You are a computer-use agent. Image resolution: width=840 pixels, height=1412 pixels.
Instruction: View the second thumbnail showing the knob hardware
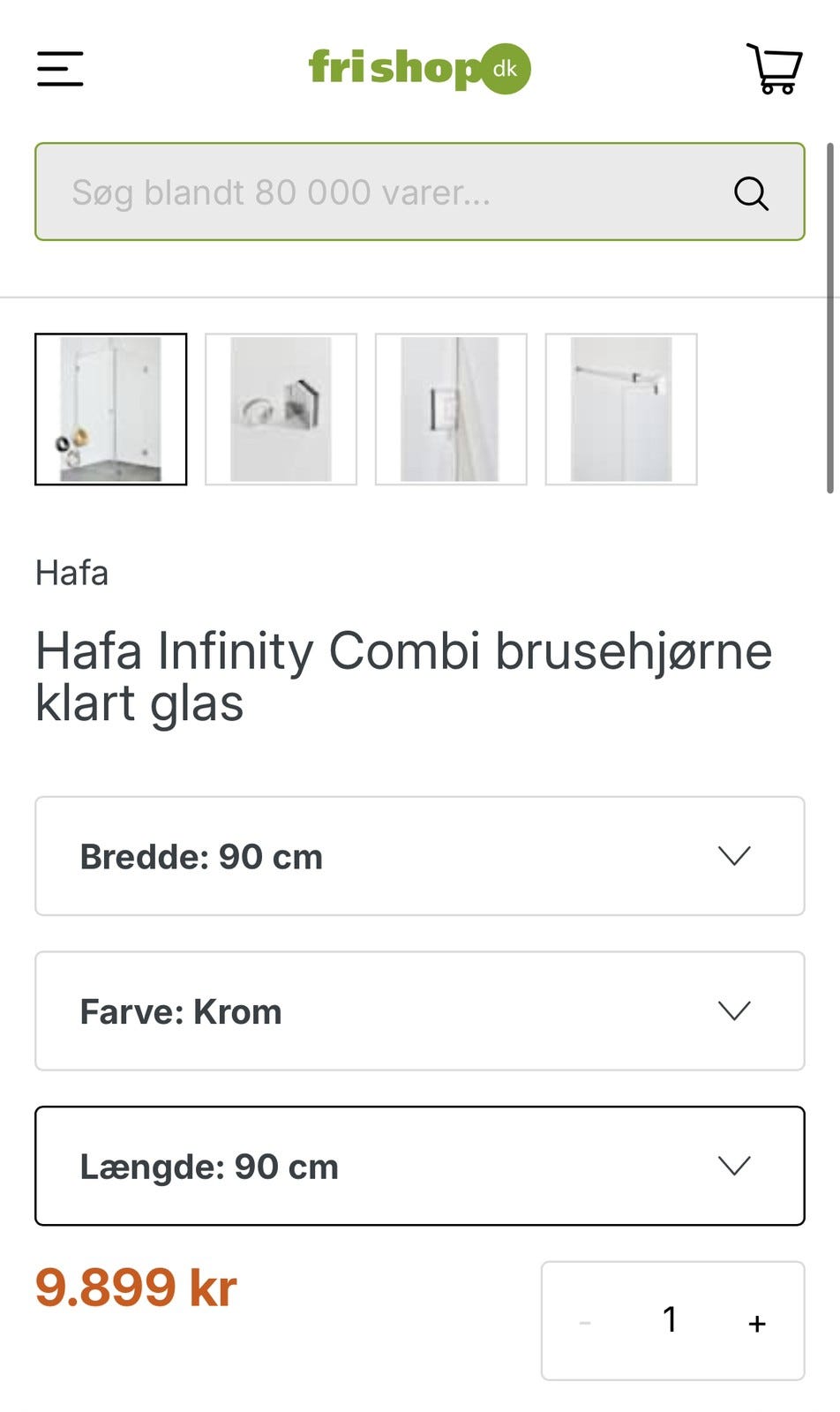(281, 409)
